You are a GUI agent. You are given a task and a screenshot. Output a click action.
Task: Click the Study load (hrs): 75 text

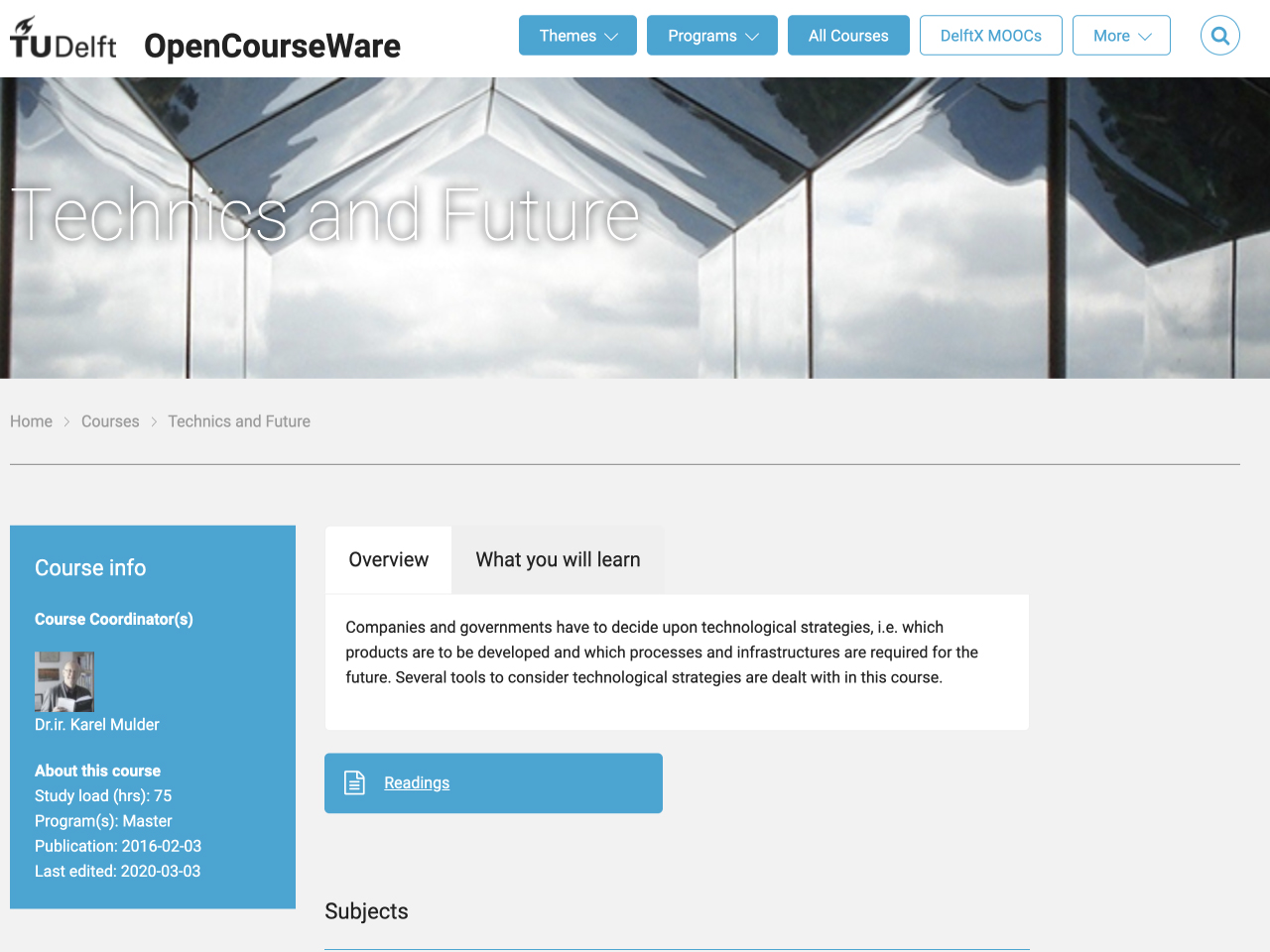(x=103, y=795)
